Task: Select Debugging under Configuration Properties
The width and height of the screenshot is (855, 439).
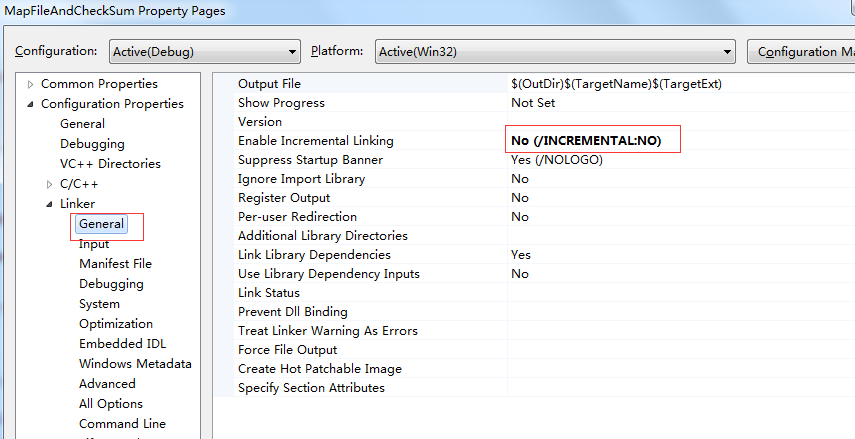Action: click(92, 144)
